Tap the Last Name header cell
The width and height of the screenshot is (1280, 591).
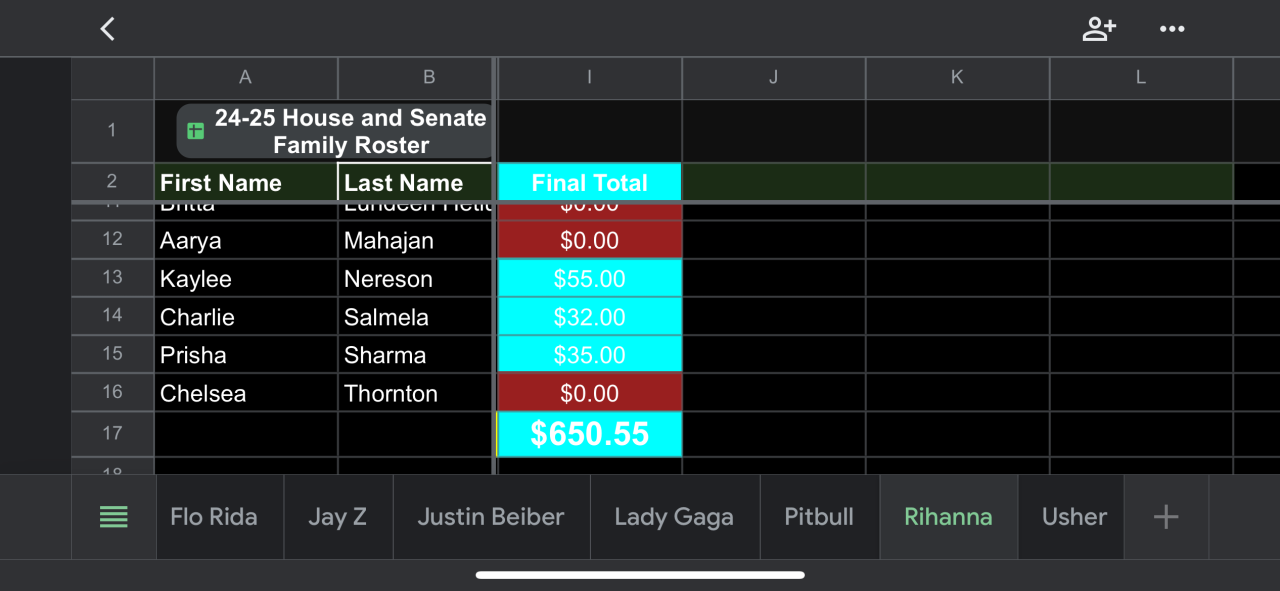click(x=415, y=183)
